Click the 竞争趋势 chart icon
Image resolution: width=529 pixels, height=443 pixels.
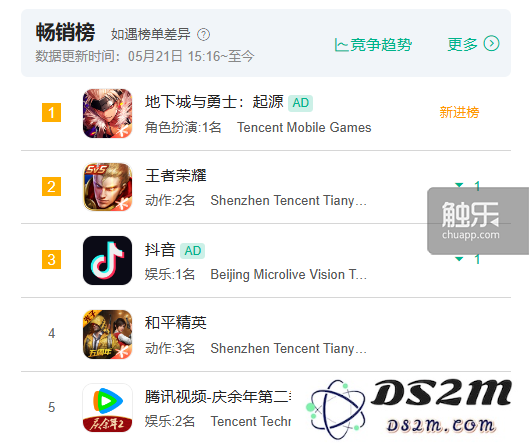pyautogui.click(x=341, y=45)
